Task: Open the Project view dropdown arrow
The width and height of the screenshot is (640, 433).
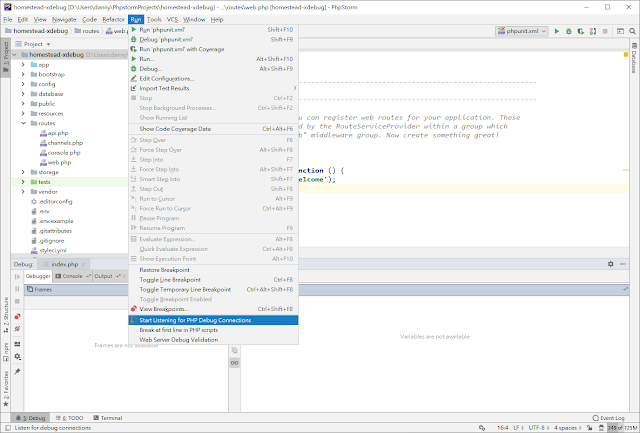Action: pyautogui.click(x=48, y=44)
